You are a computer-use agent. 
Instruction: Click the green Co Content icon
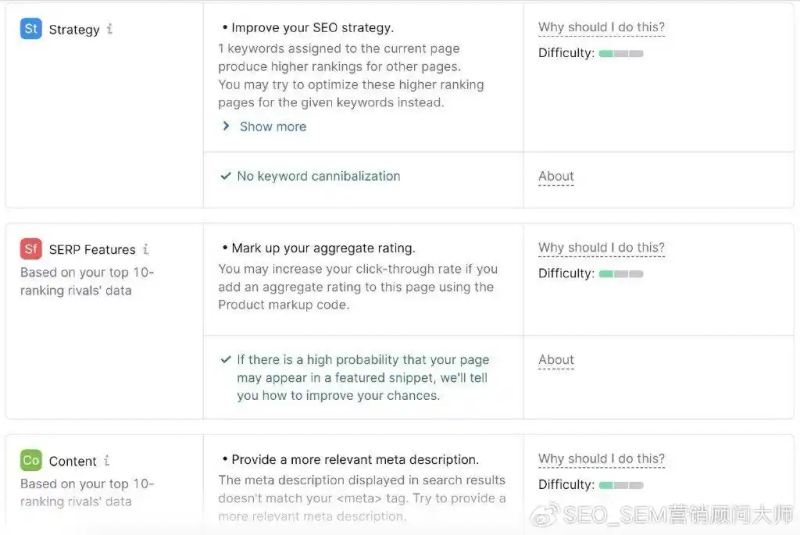(31, 460)
